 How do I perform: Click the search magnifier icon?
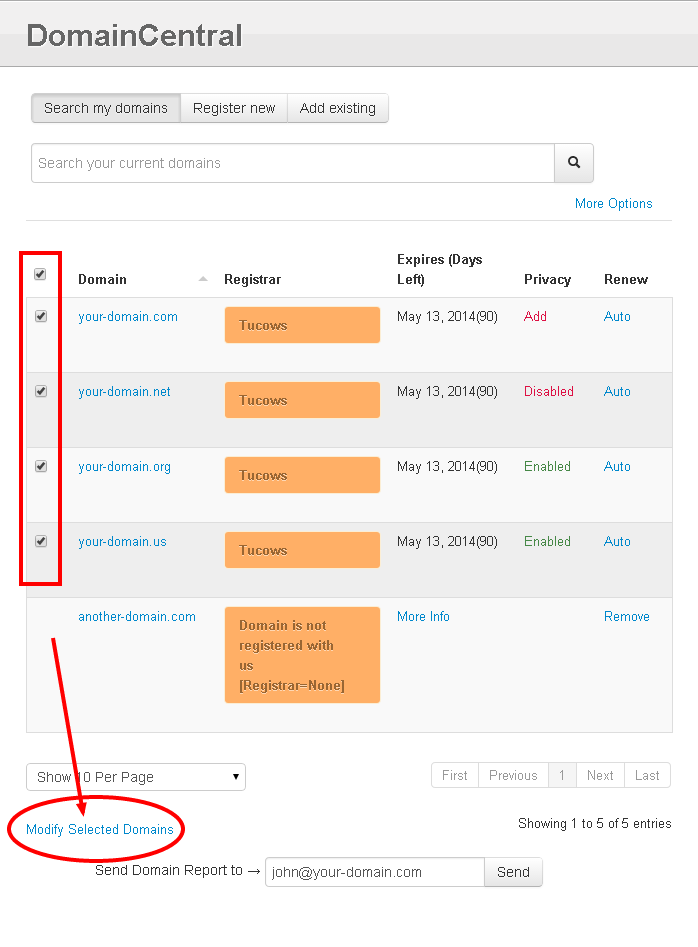[x=573, y=162]
